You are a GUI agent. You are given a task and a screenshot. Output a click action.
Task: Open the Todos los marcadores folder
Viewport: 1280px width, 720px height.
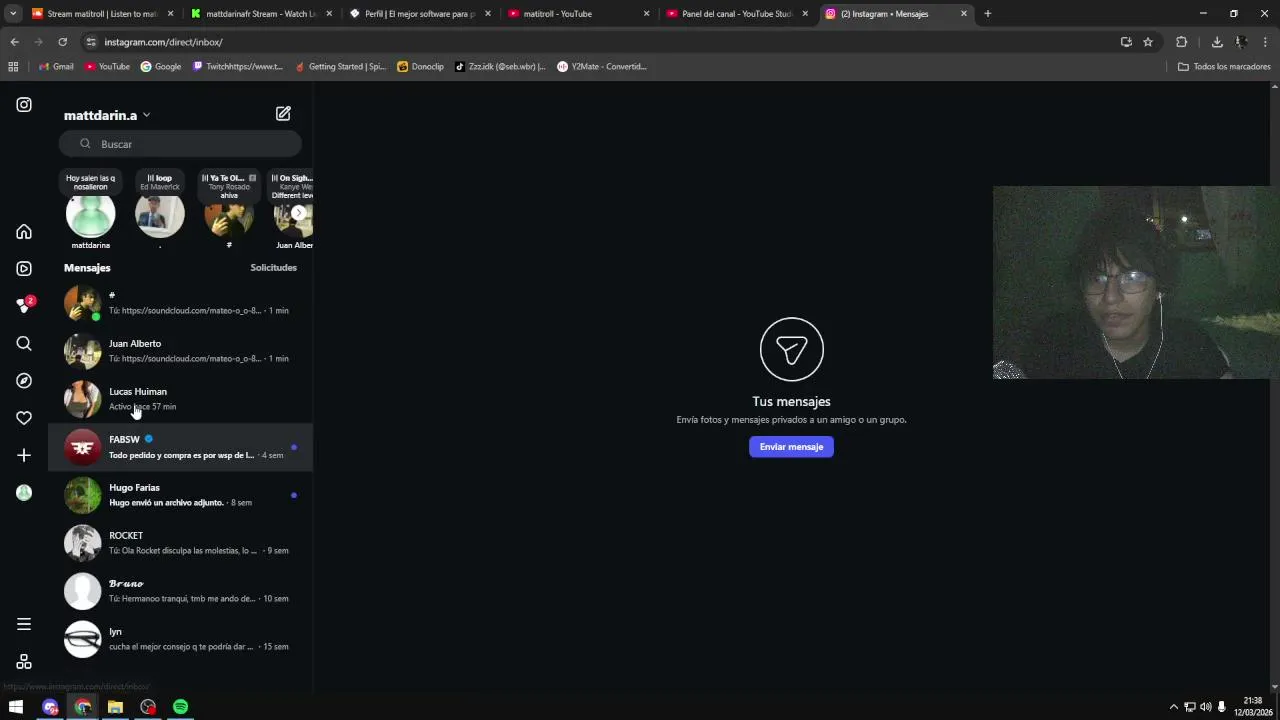[1224, 67]
